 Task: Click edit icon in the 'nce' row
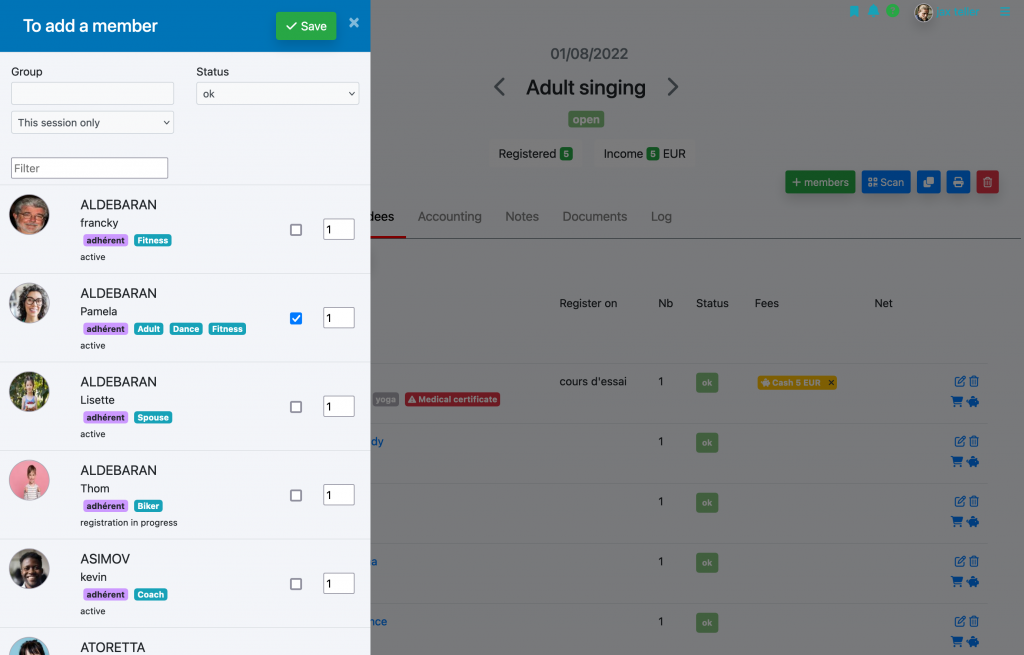pyautogui.click(x=960, y=622)
